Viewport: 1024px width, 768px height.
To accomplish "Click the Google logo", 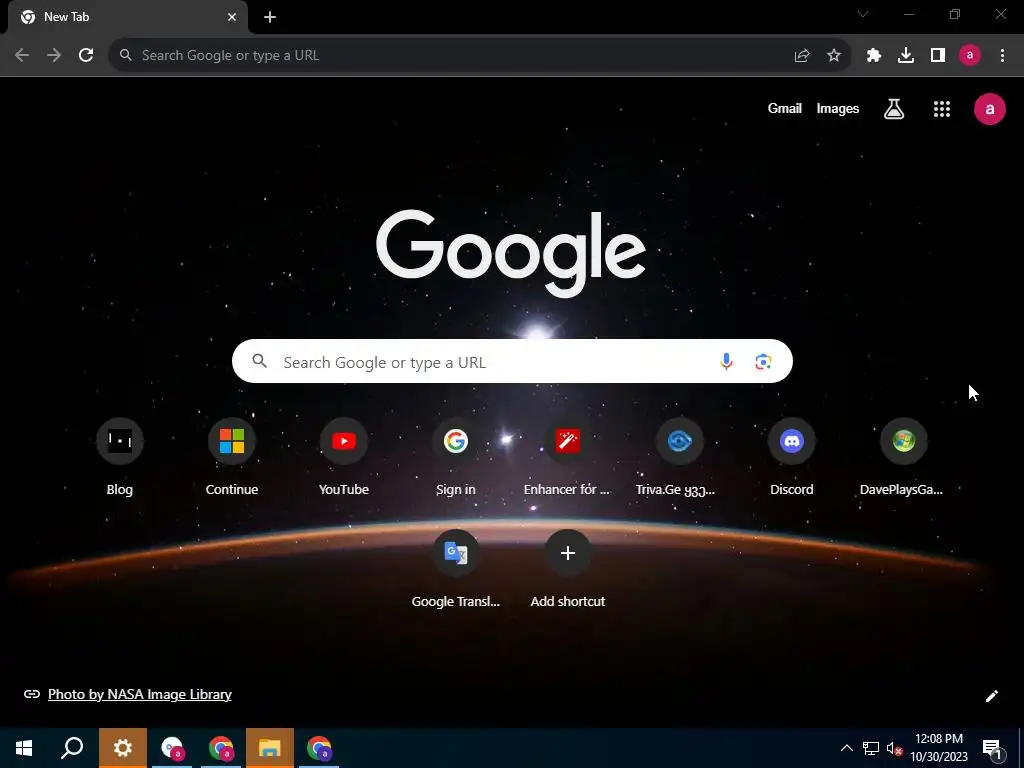I will [x=511, y=253].
